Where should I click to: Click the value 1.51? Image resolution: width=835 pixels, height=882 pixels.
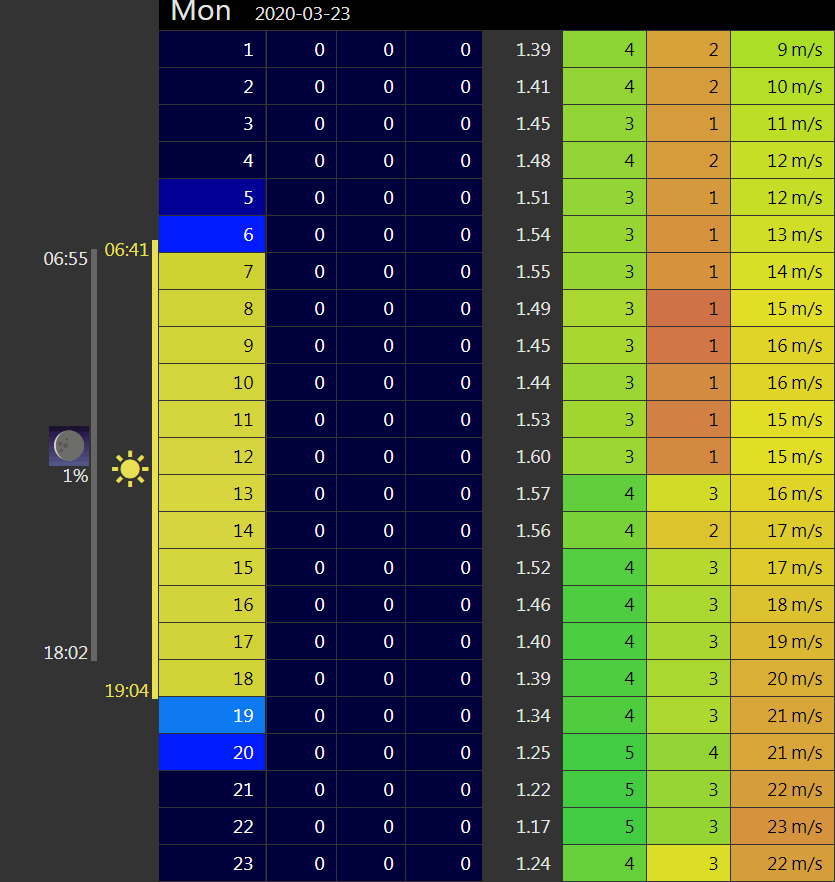[533, 197]
